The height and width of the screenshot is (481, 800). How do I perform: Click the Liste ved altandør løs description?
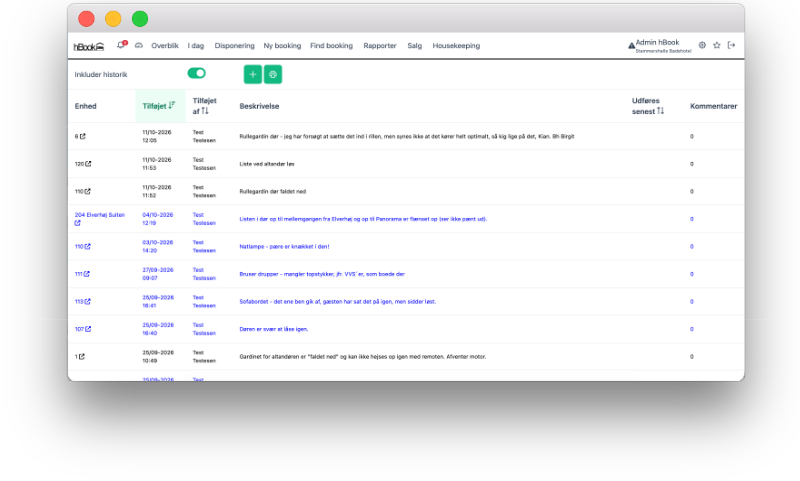[x=267, y=164]
